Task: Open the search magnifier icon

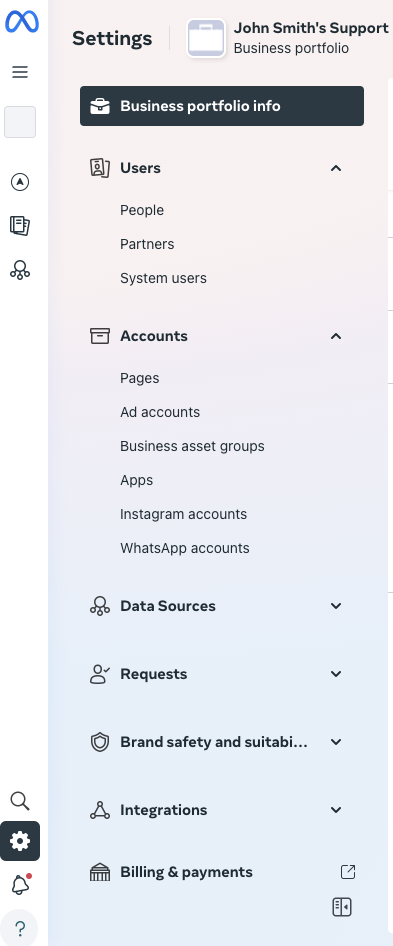Action: click(x=20, y=801)
